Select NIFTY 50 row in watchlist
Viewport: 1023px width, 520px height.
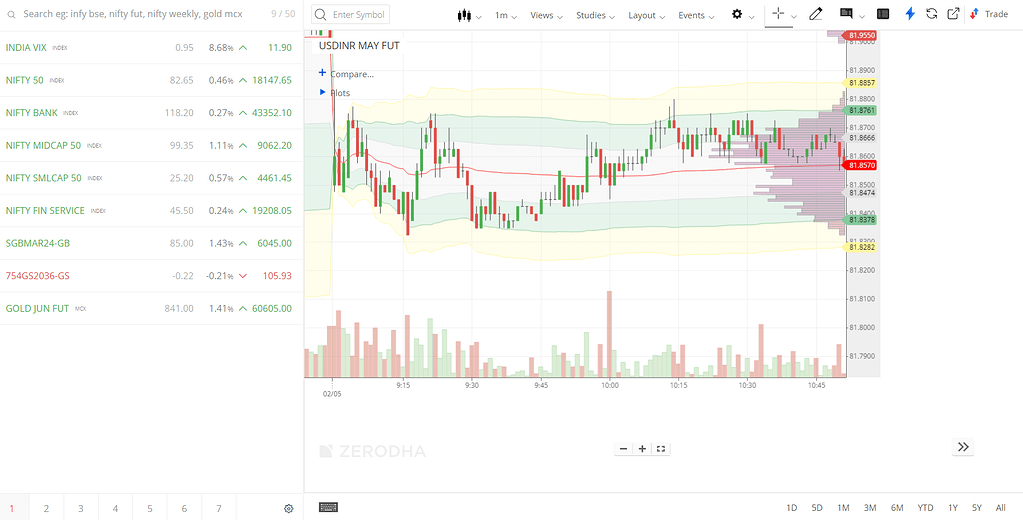point(151,80)
